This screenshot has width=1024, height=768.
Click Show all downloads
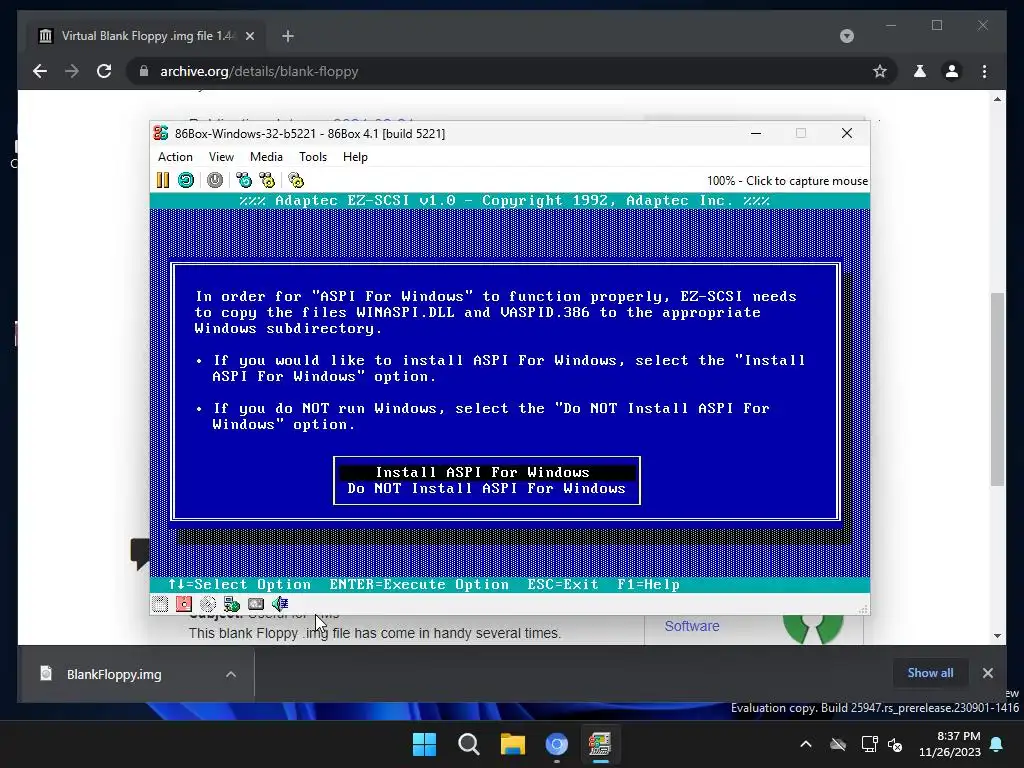pos(930,673)
